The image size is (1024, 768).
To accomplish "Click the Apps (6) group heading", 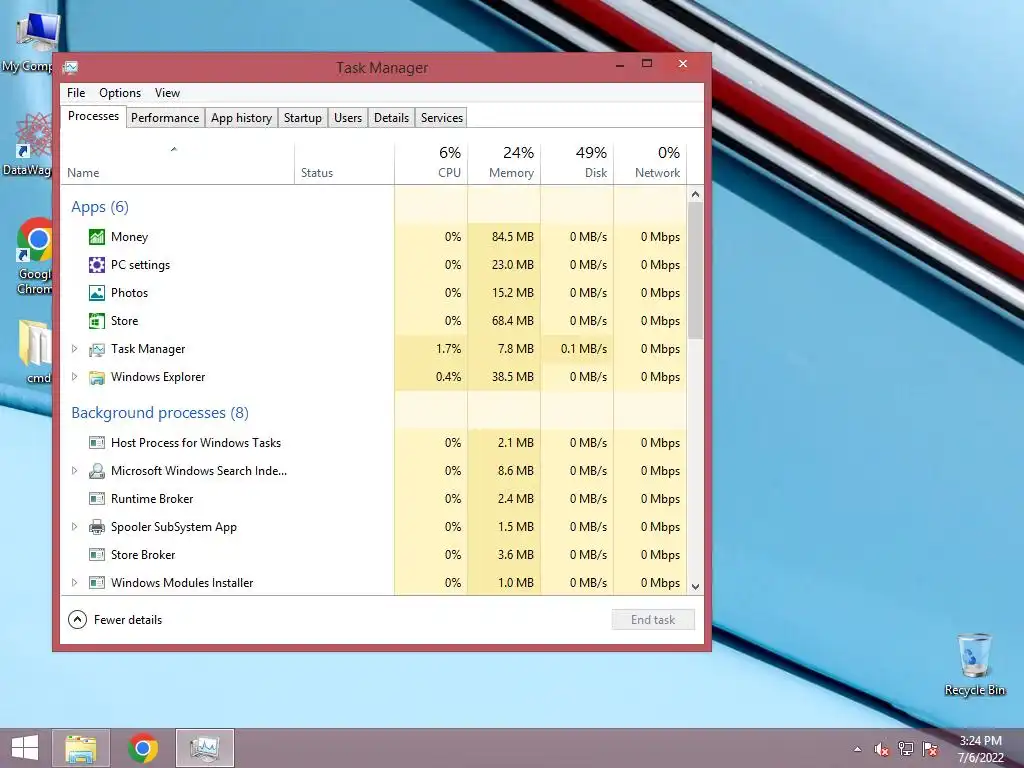I will [100, 207].
